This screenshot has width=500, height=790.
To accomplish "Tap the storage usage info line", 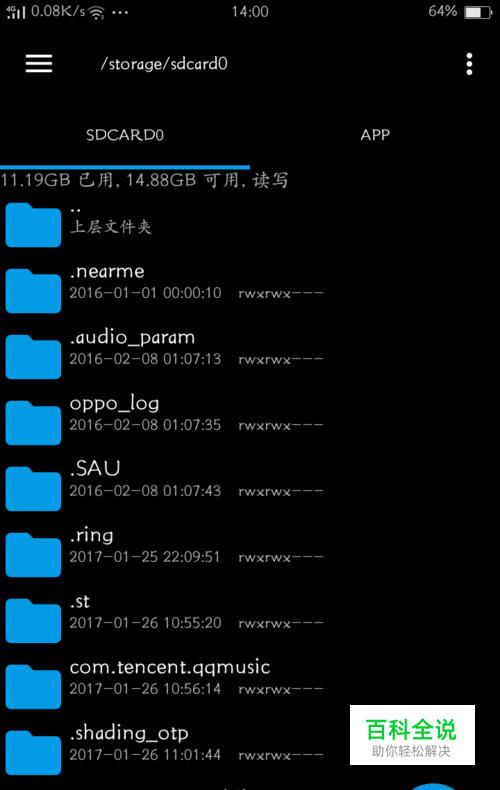I will click(144, 180).
